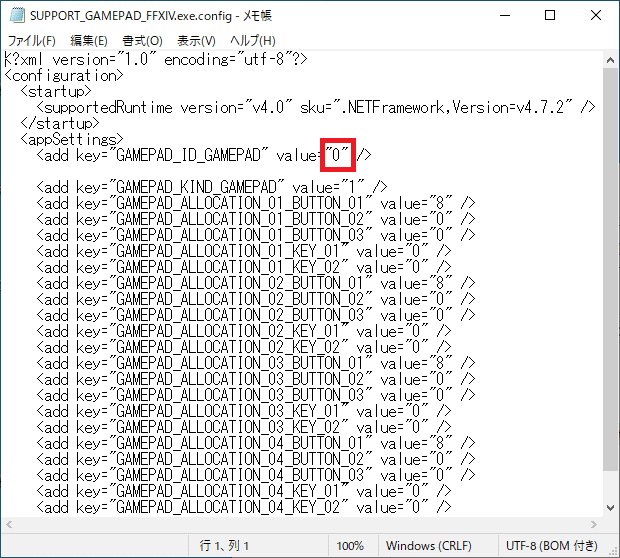Click the GAMEPAD_ALLOCATION_03_KEY_01 line
The width and height of the screenshot is (620, 558).
pos(244,411)
